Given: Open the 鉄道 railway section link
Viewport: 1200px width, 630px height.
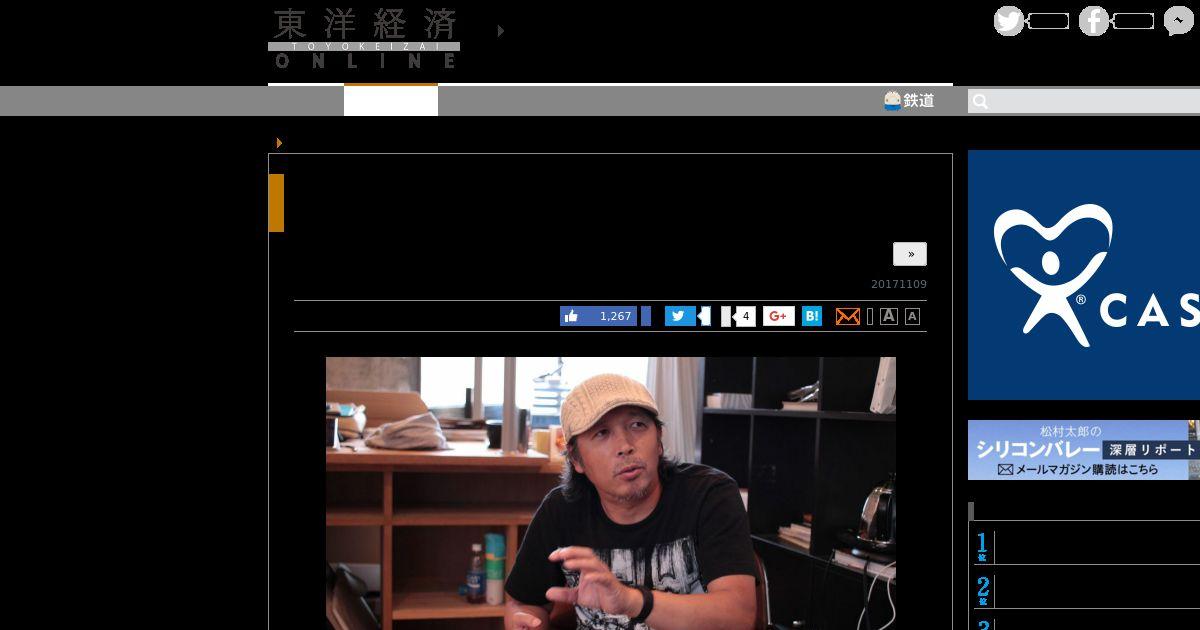Looking at the screenshot, I should tap(909, 100).
